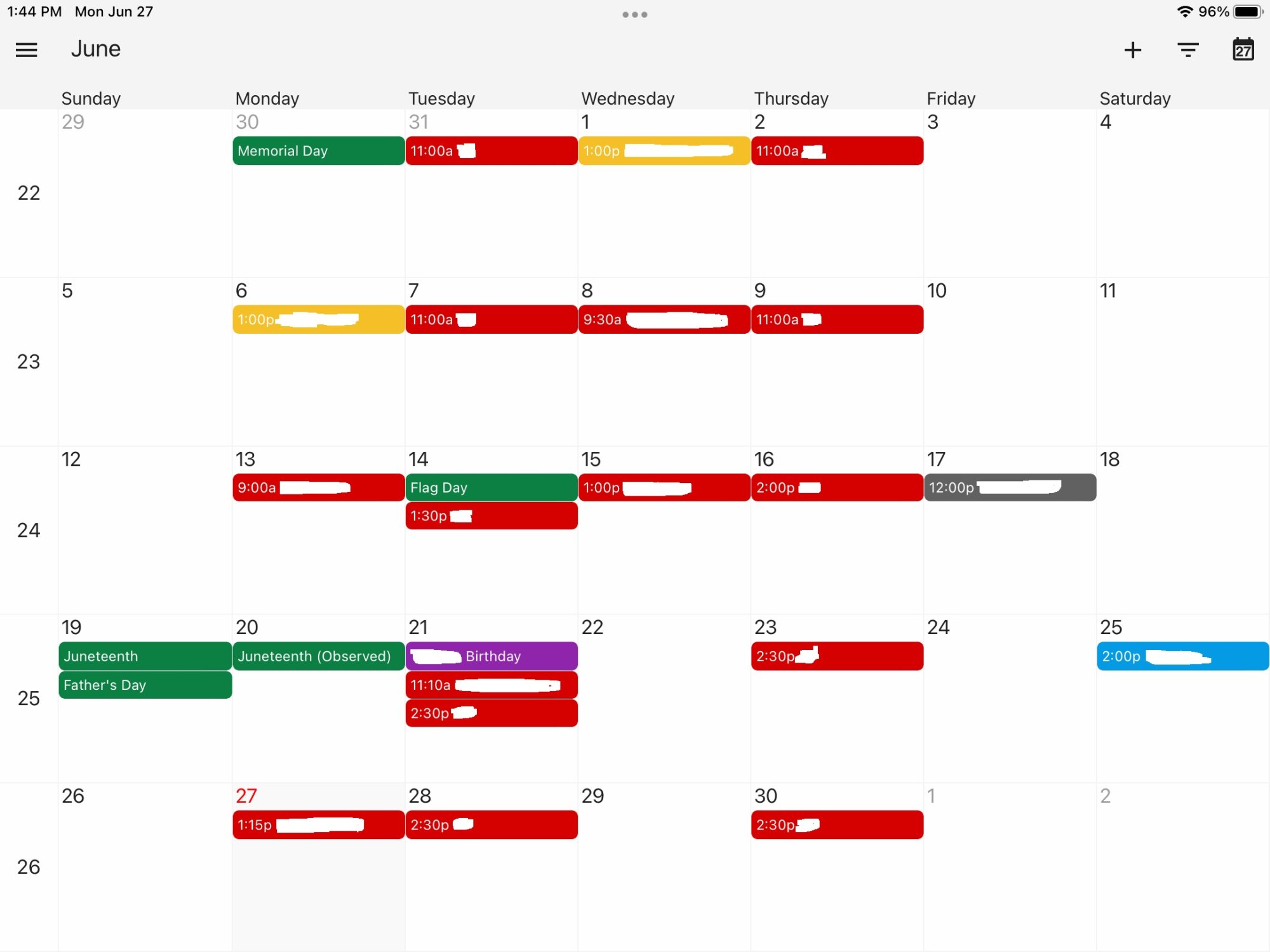This screenshot has height=952, width=1270.
Task: Select the Juneteenth Observed entry June 20
Action: (314, 656)
